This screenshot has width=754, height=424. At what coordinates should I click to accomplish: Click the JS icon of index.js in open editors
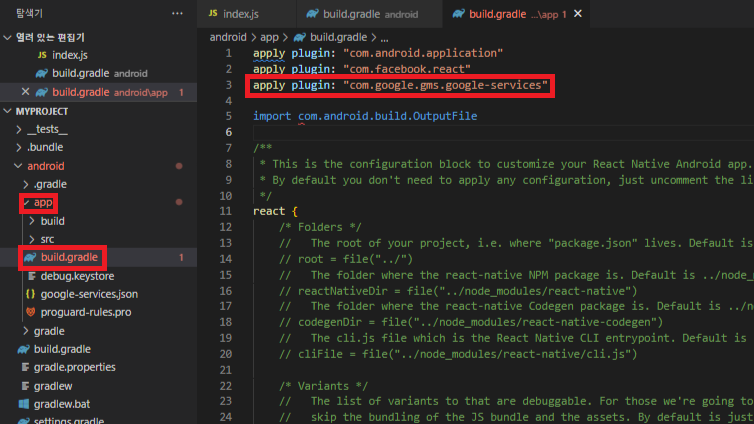[42, 55]
